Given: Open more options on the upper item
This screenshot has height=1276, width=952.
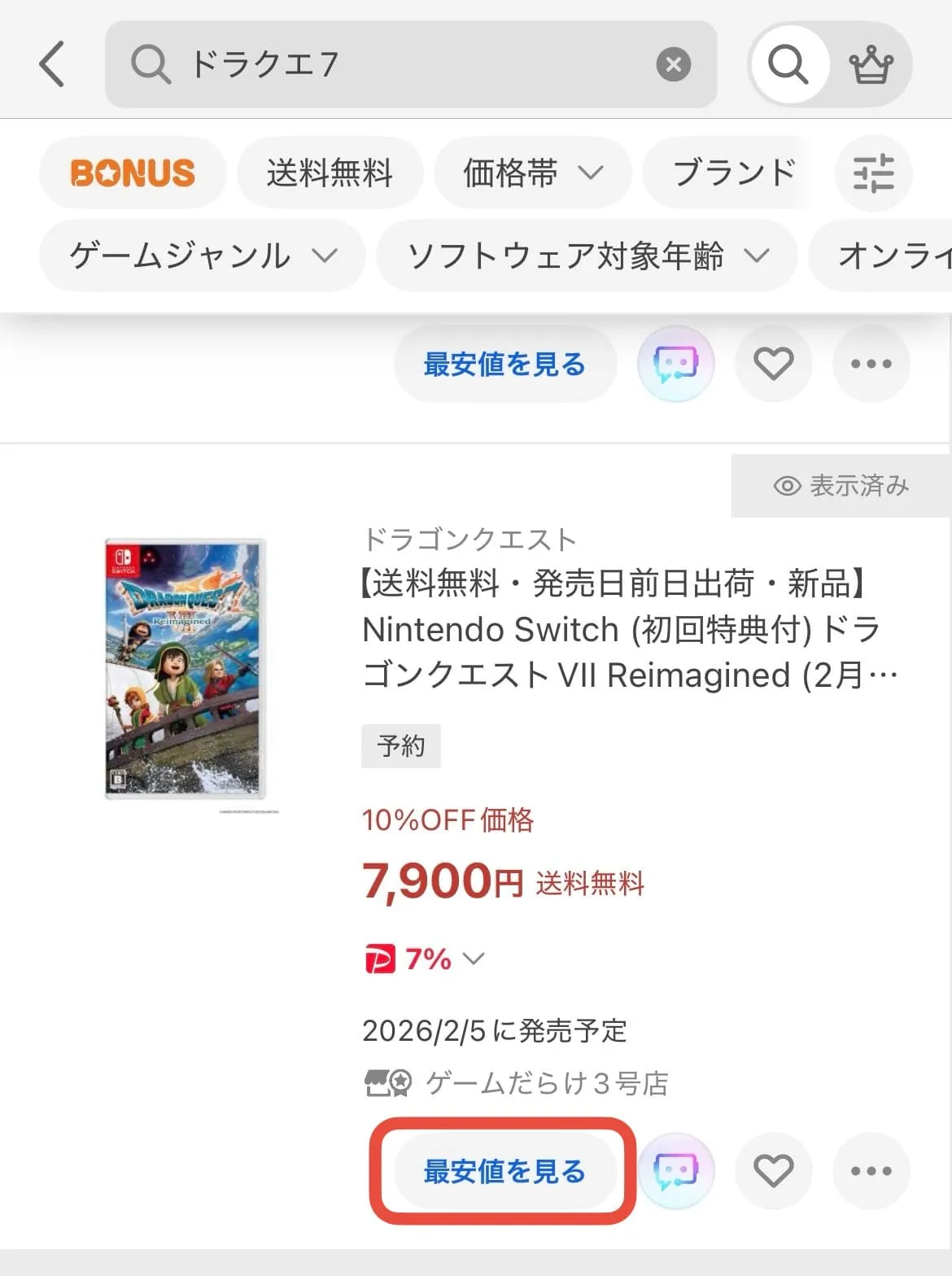Looking at the screenshot, I should (x=871, y=364).
